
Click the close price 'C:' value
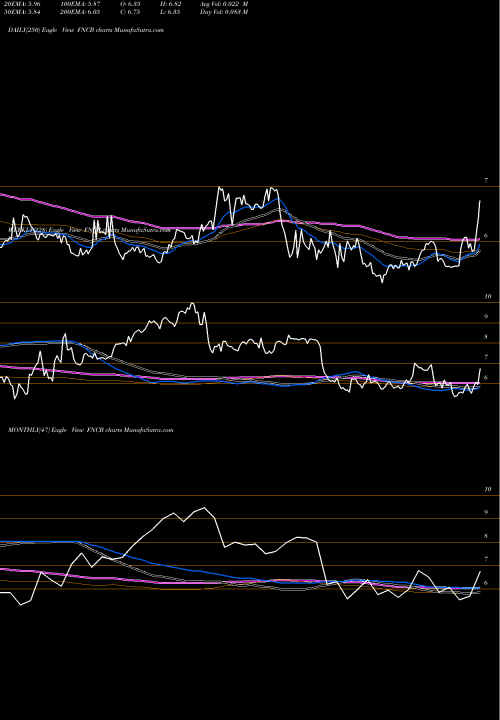point(130,12)
